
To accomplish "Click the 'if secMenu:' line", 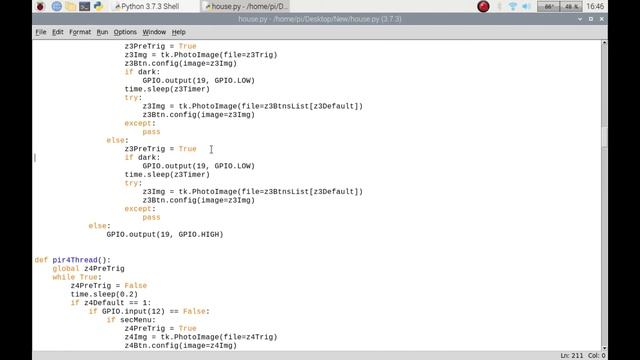I will (131, 320).
